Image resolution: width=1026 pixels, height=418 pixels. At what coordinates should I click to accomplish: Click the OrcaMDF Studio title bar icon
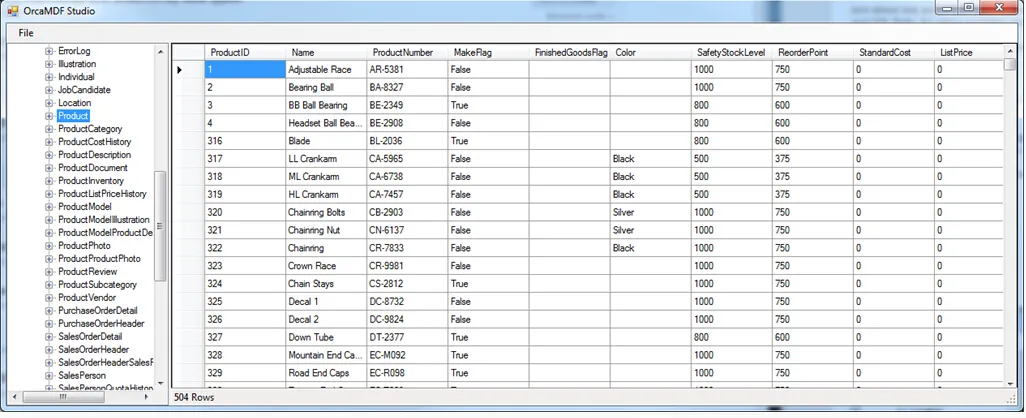[13, 10]
